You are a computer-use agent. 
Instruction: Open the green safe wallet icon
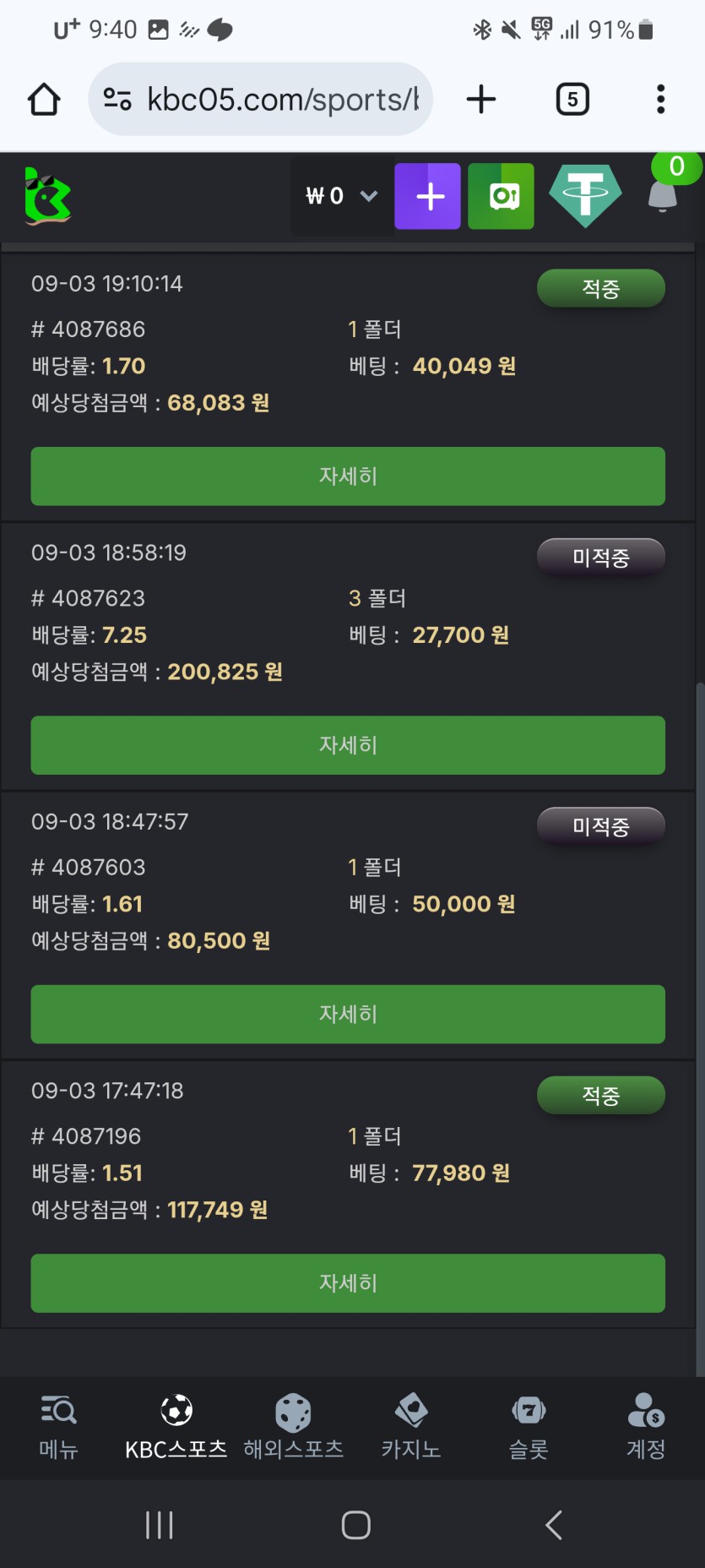point(501,196)
